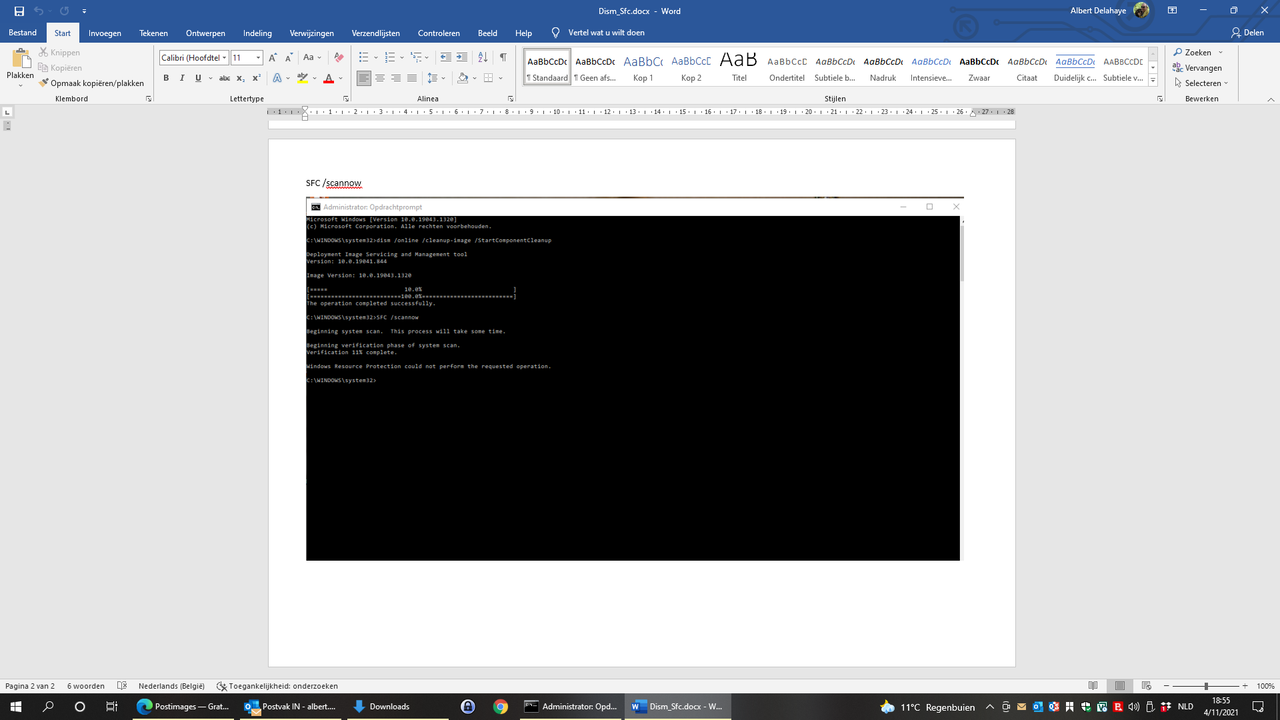Viewport: 1280px width, 720px height.
Task: Justify the paragraph text
Action: (413, 78)
